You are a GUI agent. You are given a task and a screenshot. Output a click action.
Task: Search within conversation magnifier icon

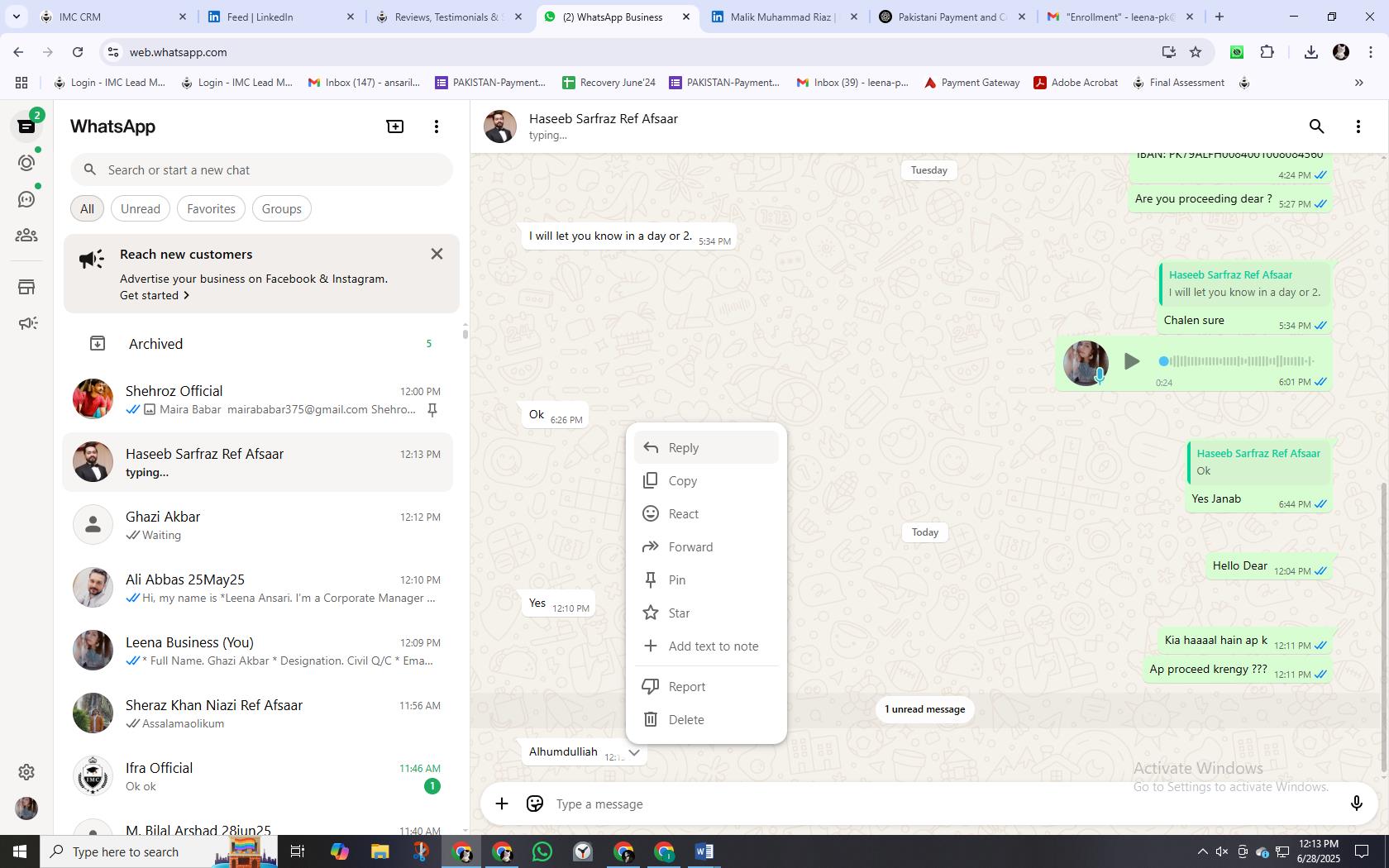point(1316,126)
